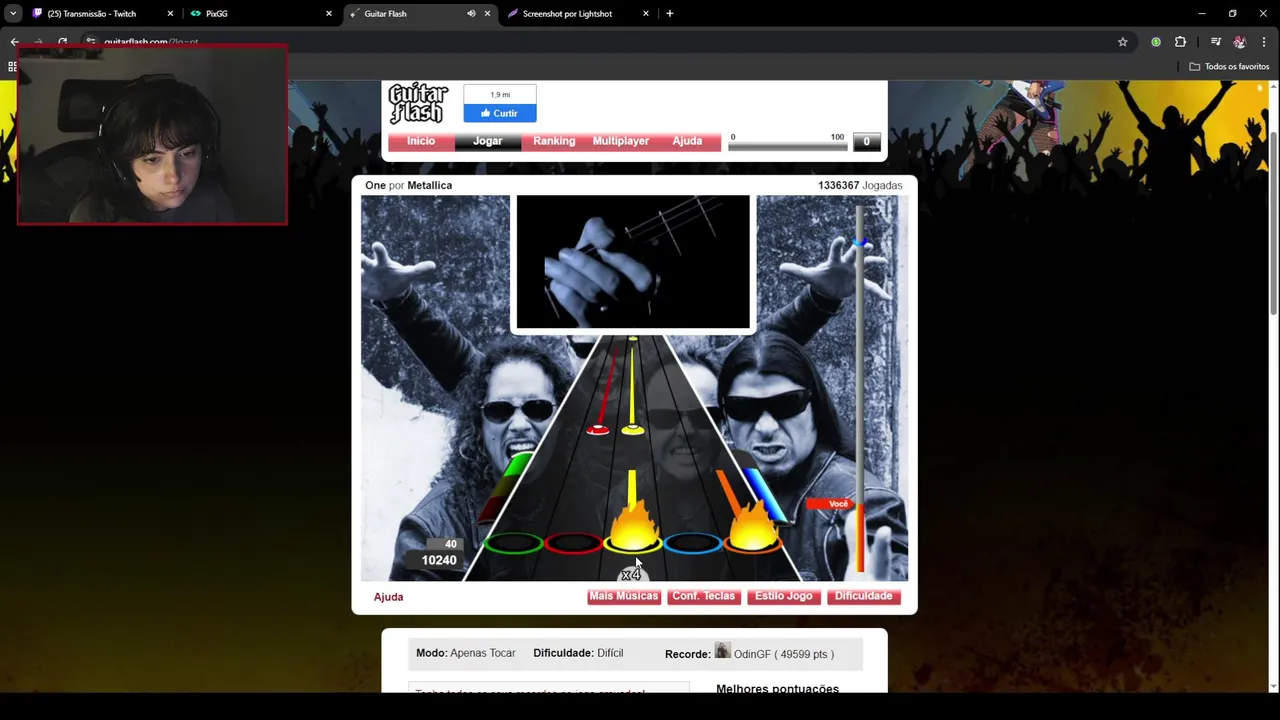Click the approaching red note on the fretboard
This screenshot has height=720, width=1280.
click(x=598, y=430)
